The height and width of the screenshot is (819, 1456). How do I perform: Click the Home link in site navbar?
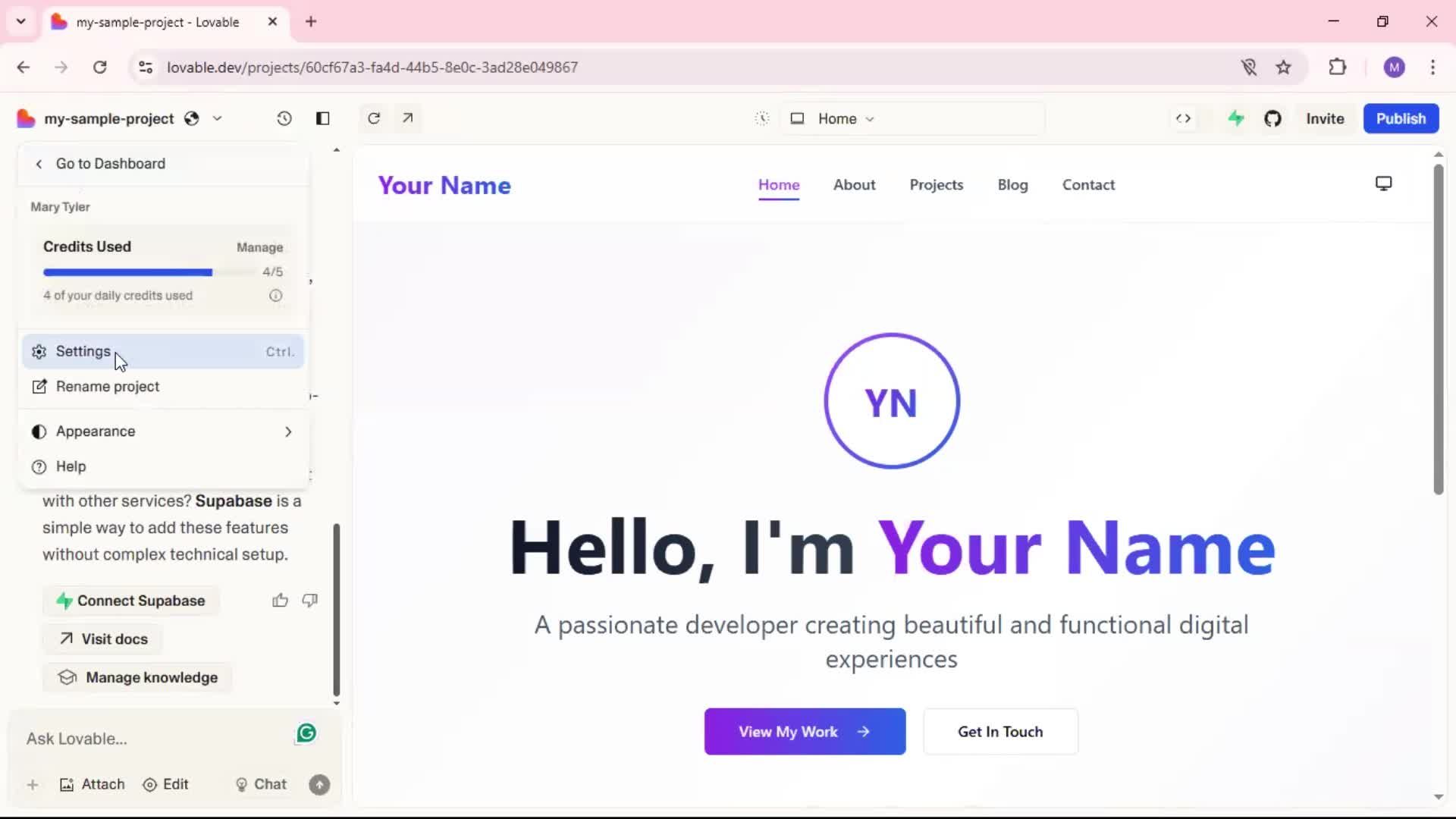[x=779, y=185]
